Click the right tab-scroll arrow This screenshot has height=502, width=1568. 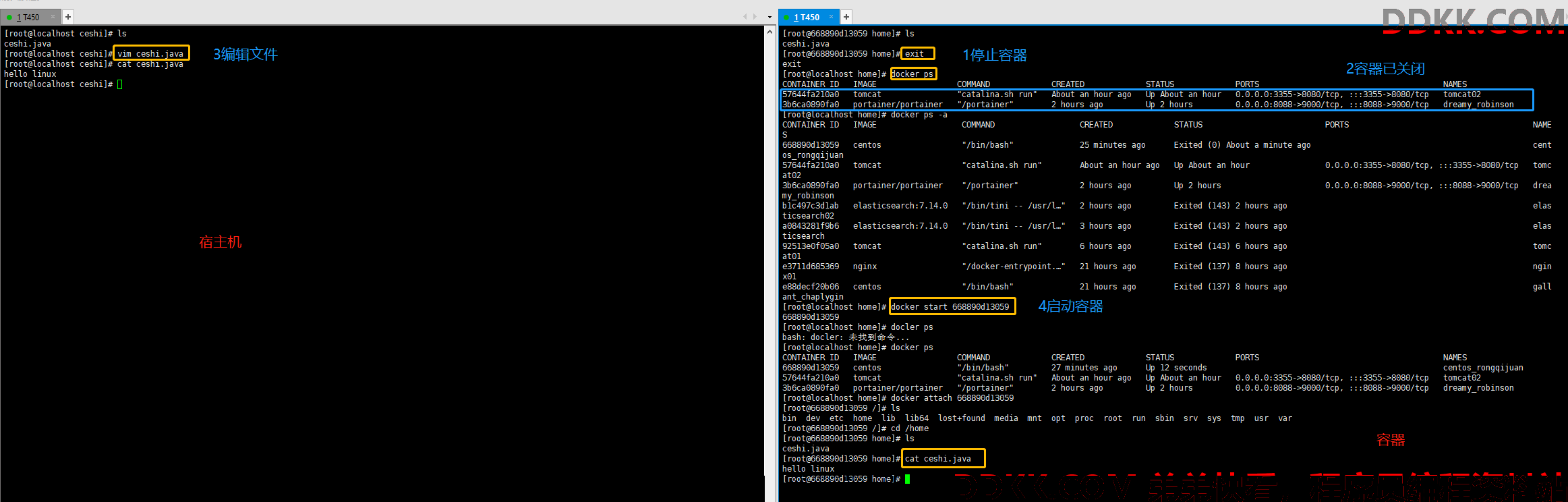click(755, 17)
